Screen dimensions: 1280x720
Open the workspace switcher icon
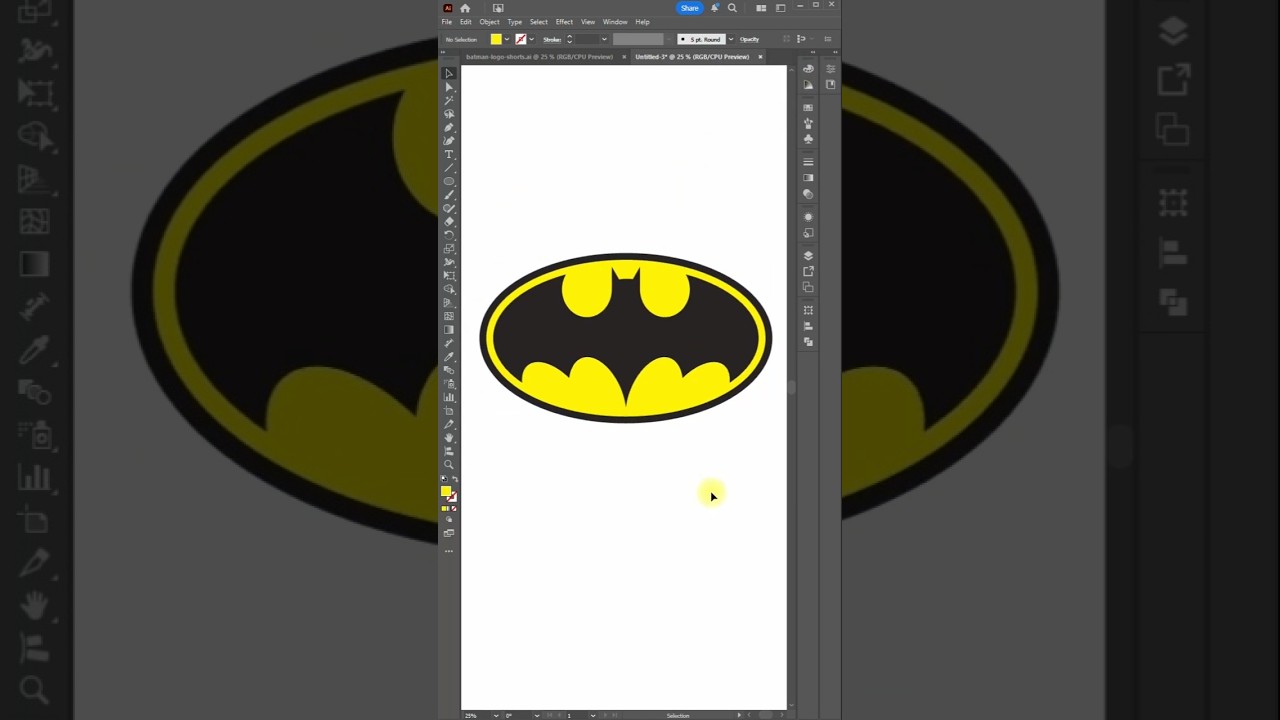781,8
